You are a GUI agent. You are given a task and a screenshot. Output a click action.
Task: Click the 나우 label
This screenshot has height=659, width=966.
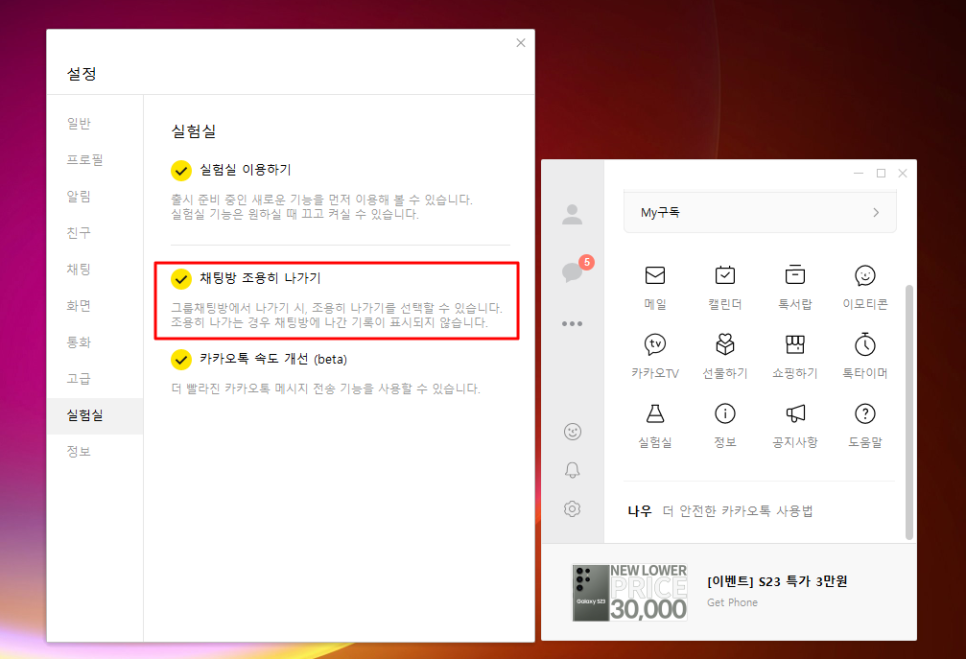click(x=639, y=511)
